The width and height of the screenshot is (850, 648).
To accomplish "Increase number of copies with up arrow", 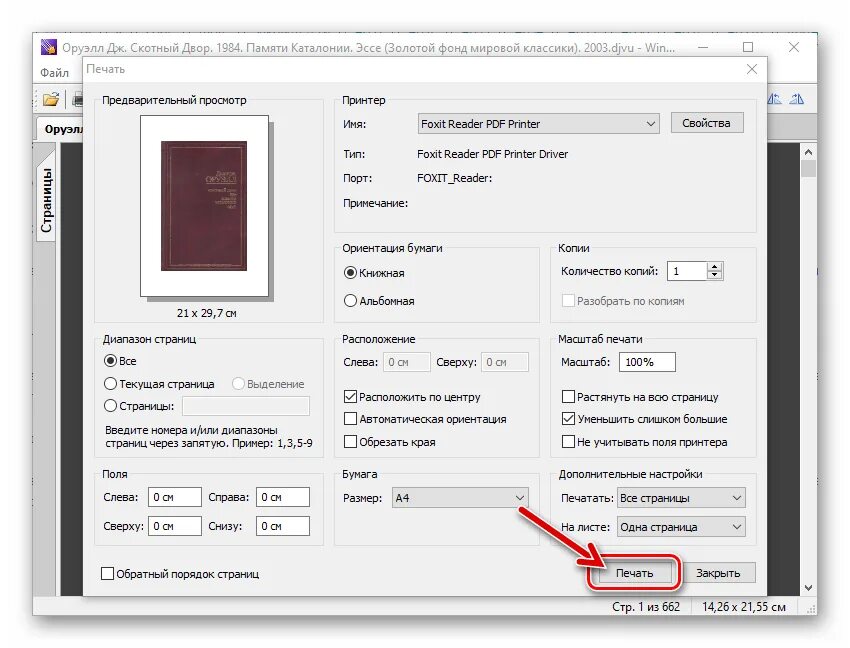I will [x=715, y=266].
